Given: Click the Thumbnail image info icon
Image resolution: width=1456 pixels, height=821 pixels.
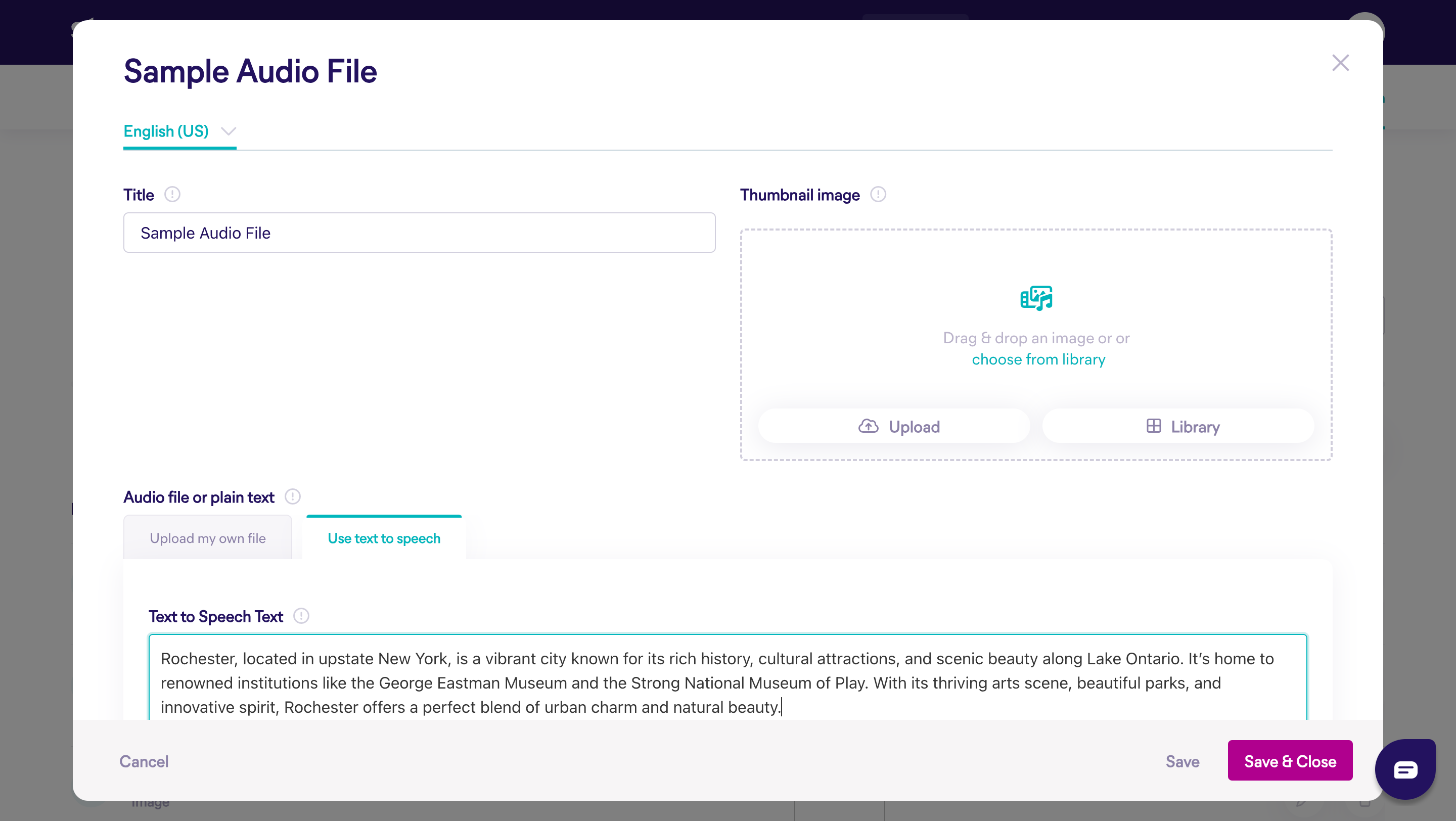Looking at the screenshot, I should tap(878, 194).
